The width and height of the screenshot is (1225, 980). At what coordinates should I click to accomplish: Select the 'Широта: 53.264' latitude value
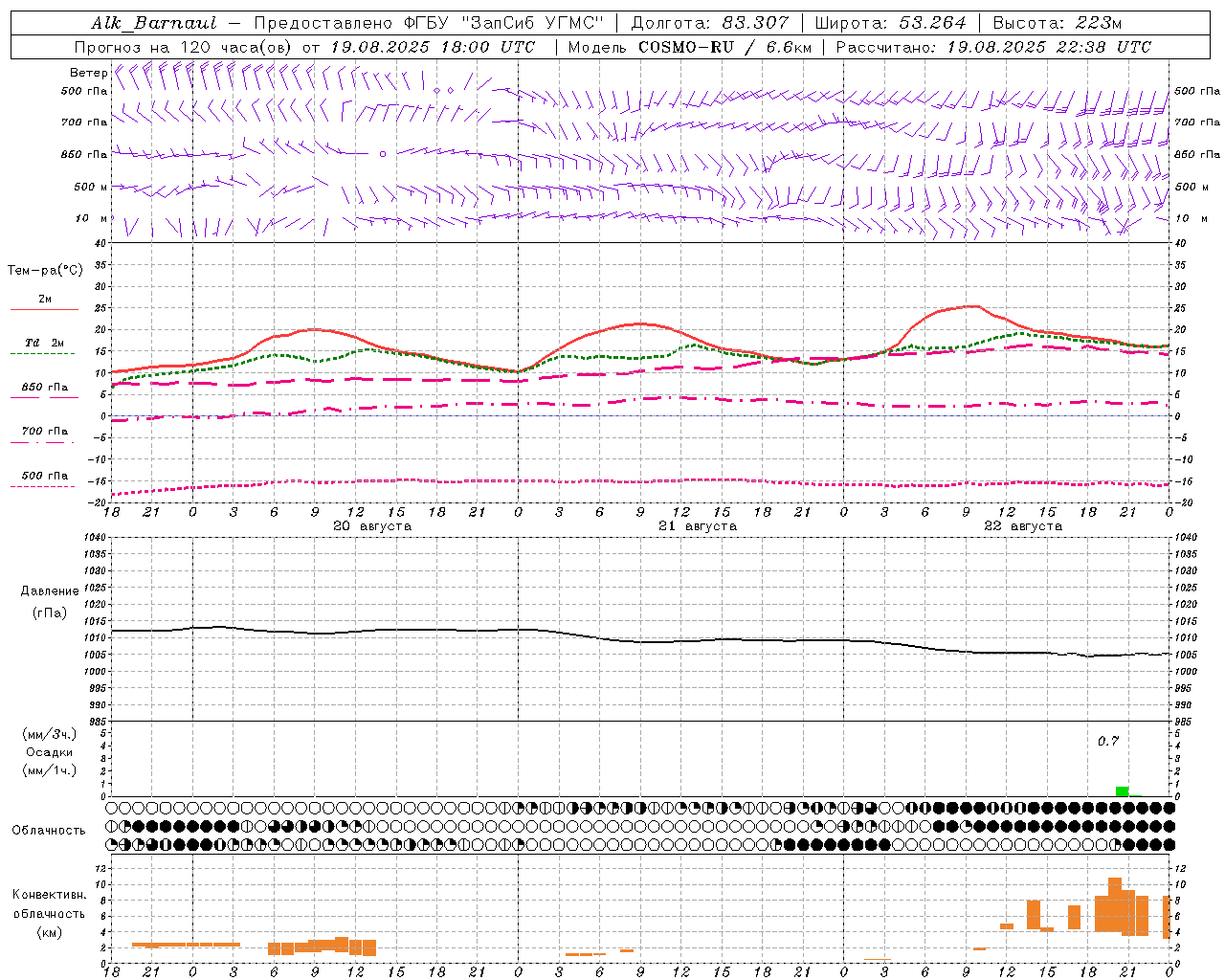tap(891, 23)
